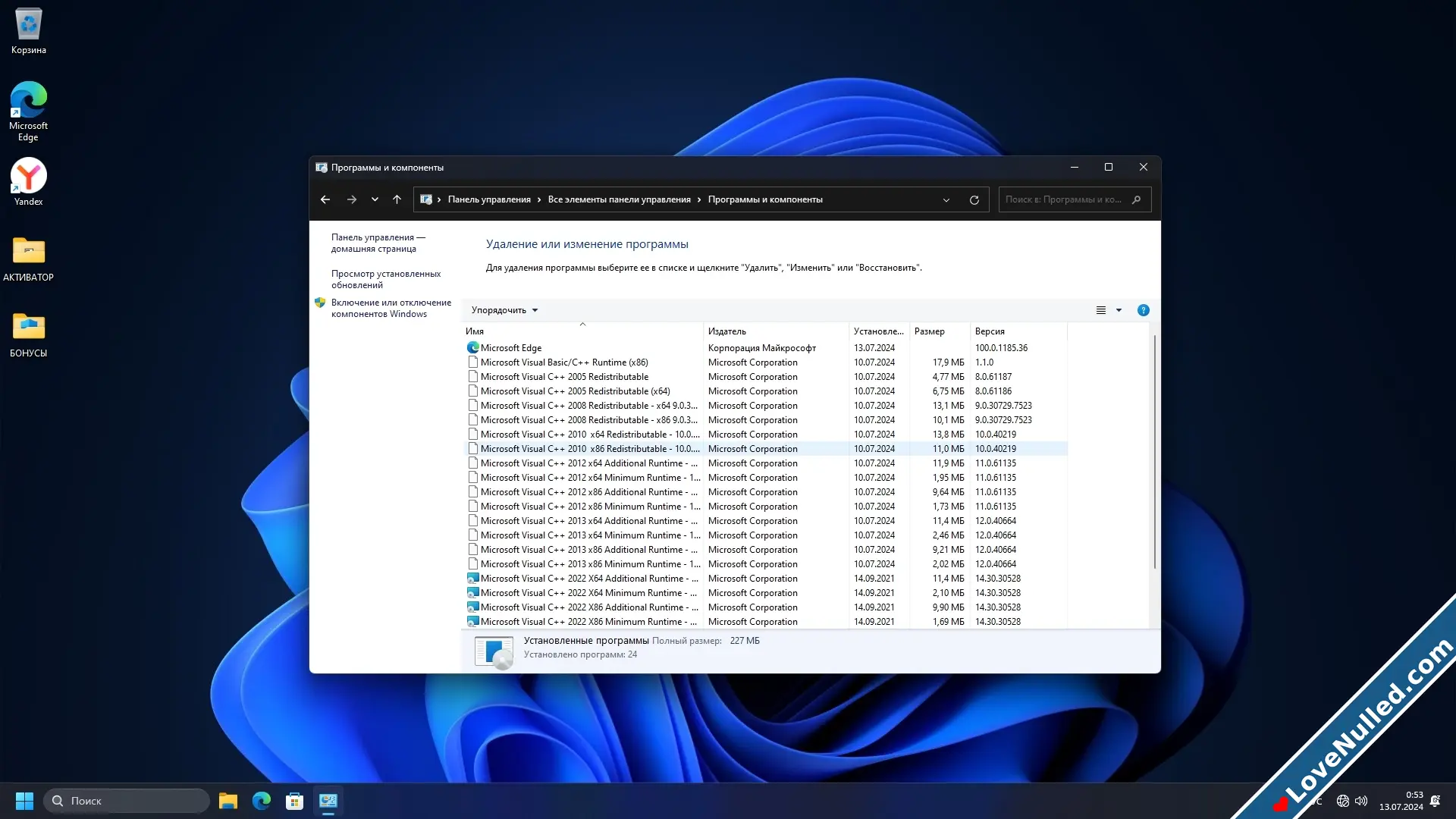Open Включение или отключение компонентов Windows link
Viewport: 1456px width, 819px height.
(x=391, y=308)
